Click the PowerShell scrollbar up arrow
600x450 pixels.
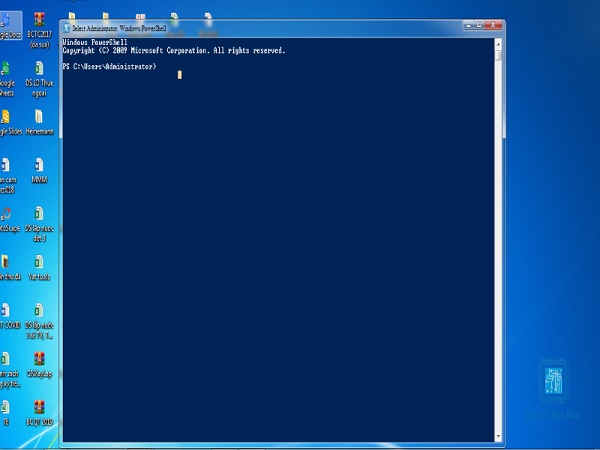pos(498,44)
